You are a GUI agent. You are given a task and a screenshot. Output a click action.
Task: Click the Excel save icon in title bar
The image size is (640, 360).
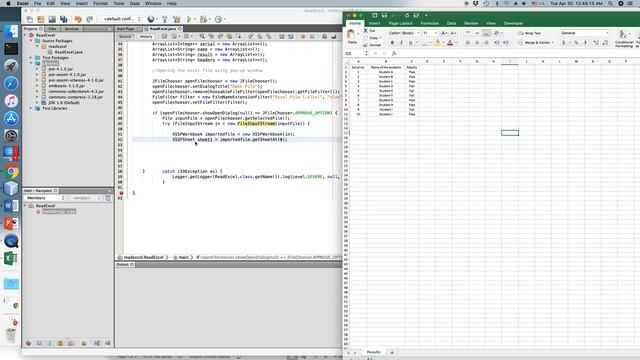(384, 15)
